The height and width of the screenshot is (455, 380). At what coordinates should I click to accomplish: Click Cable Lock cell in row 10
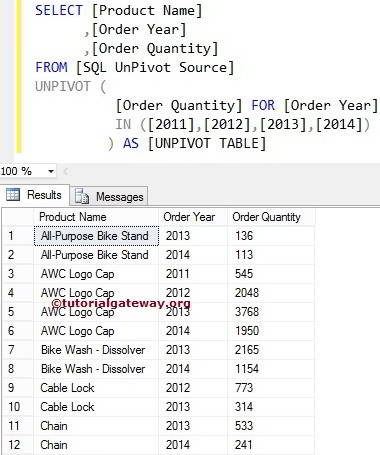click(x=67, y=407)
